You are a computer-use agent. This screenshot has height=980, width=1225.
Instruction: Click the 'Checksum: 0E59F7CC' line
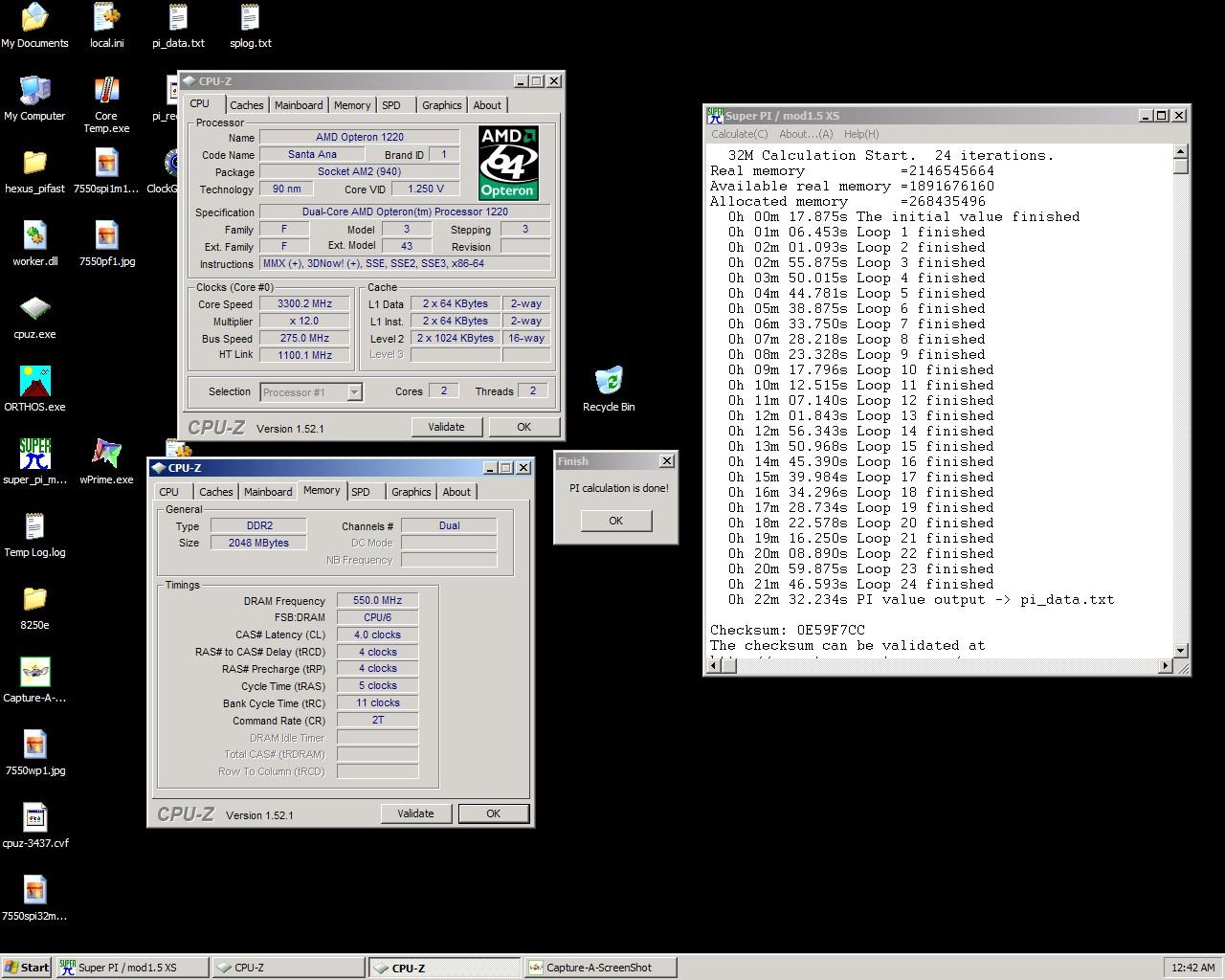coord(788,630)
